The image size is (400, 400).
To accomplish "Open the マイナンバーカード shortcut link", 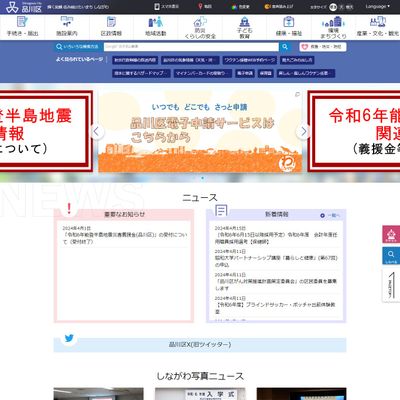I will click(x=203, y=73).
